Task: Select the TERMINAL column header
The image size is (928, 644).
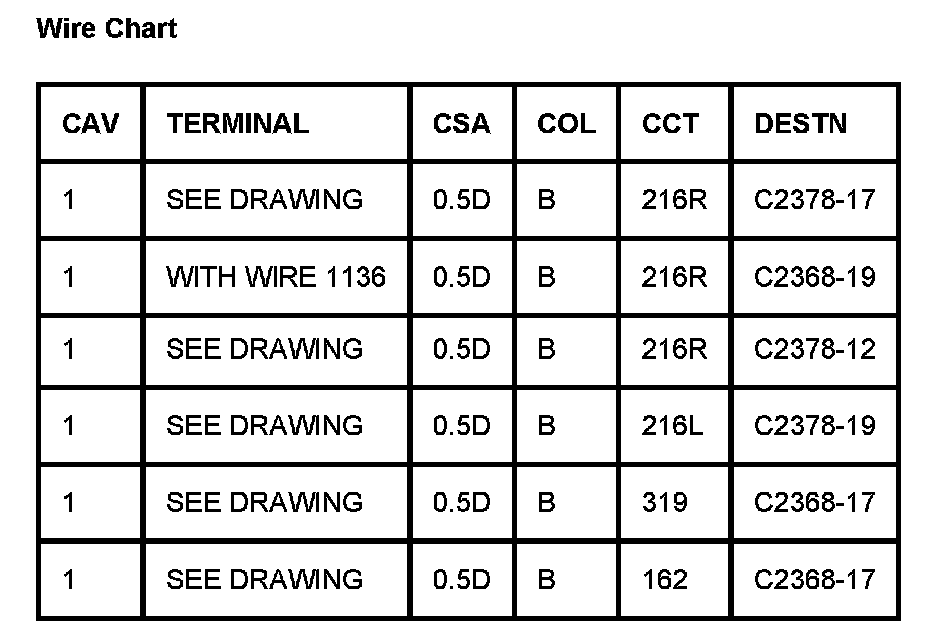Action: click(238, 124)
